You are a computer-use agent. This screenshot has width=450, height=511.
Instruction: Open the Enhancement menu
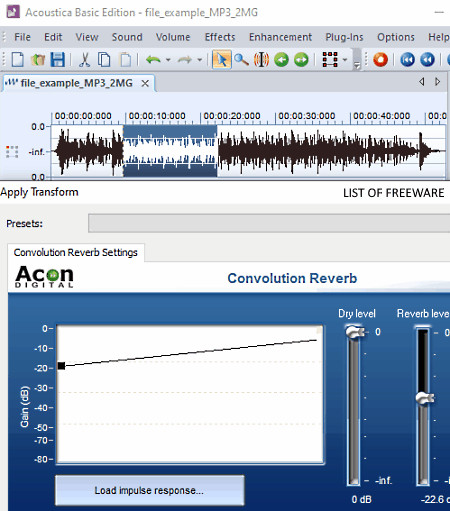click(280, 37)
